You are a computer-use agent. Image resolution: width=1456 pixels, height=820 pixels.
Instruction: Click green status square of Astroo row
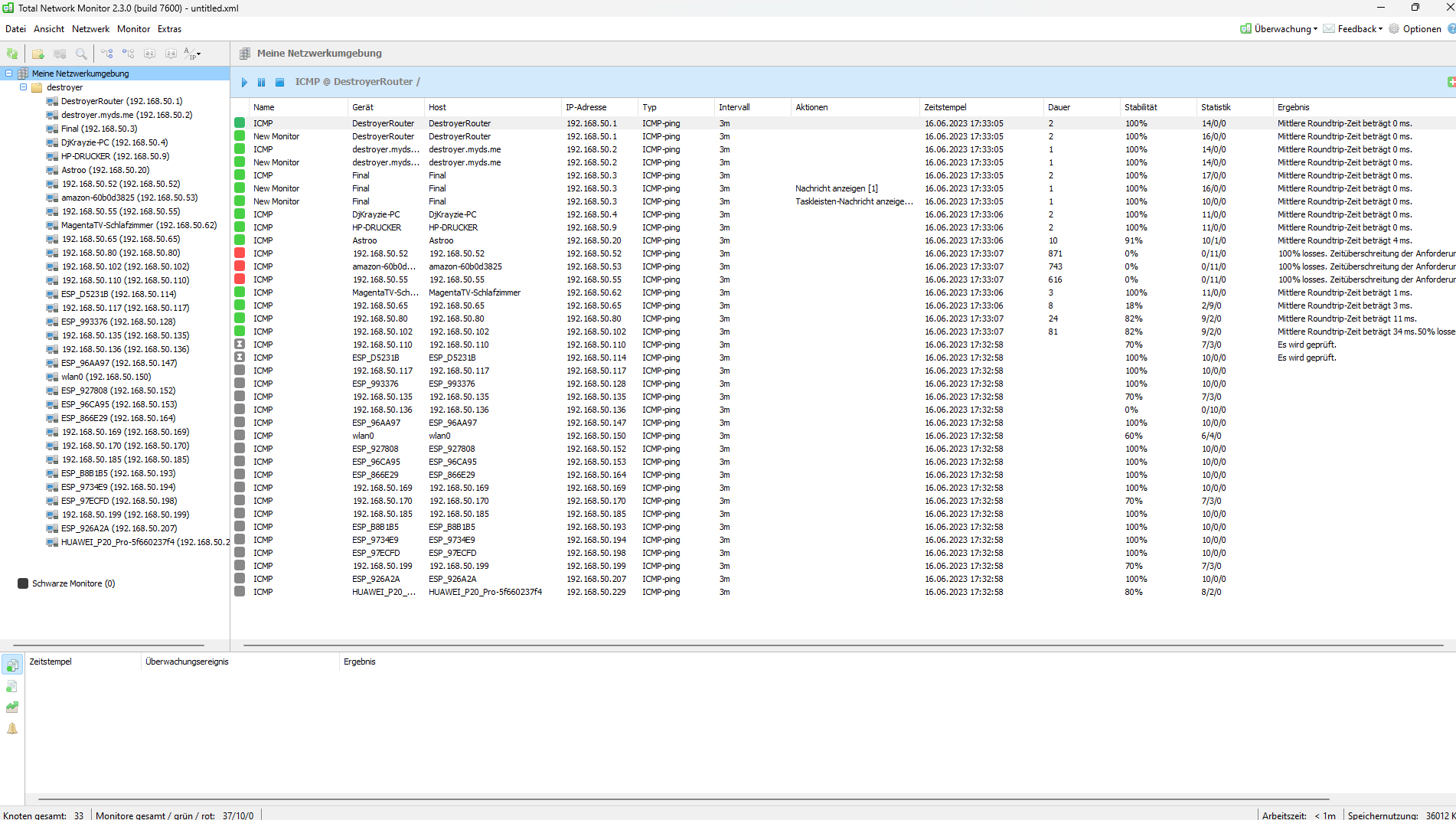pyautogui.click(x=240, y=240)
